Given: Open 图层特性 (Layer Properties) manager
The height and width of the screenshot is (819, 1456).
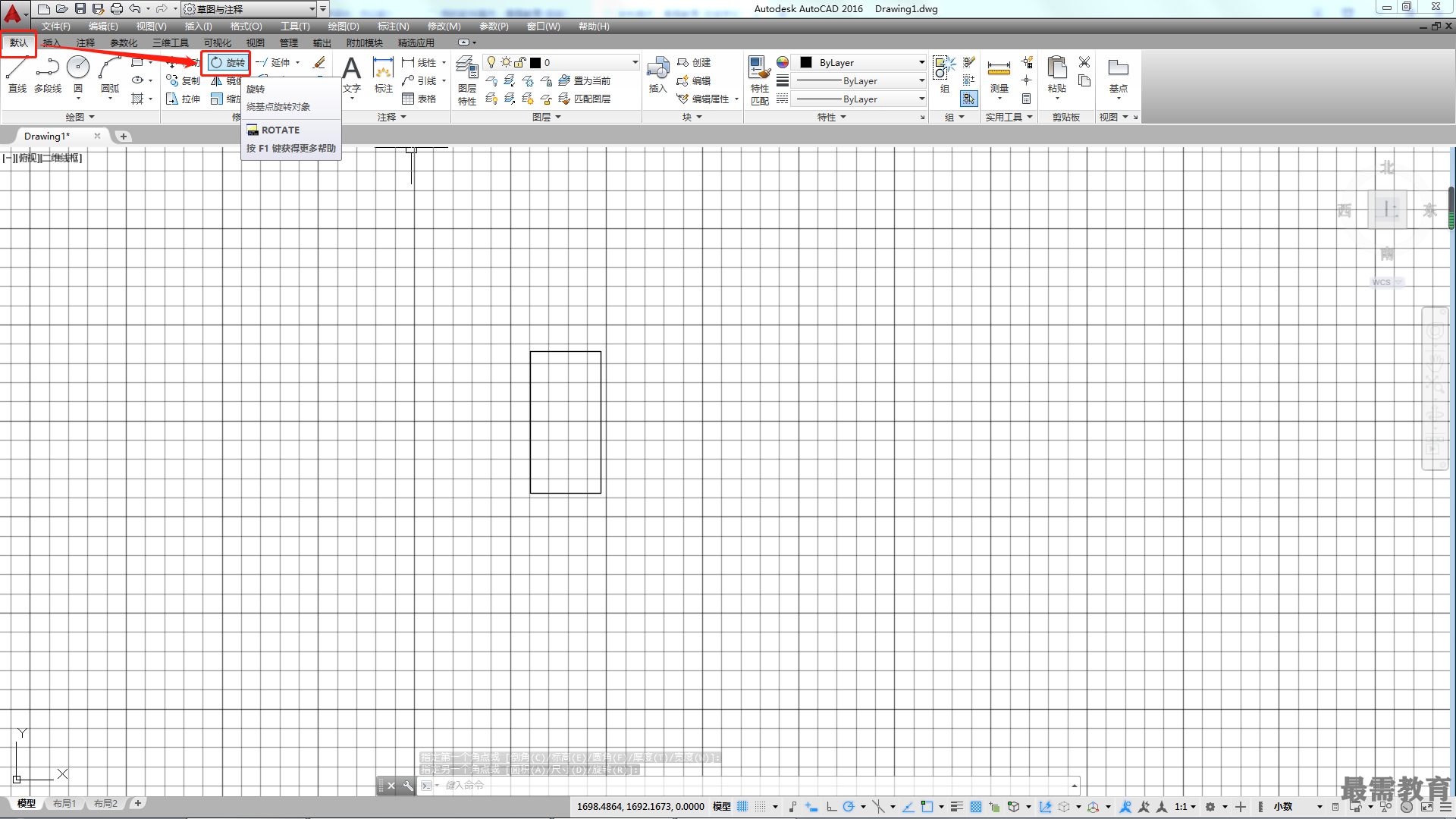Looking at the screenshot, I should point(466,80).
